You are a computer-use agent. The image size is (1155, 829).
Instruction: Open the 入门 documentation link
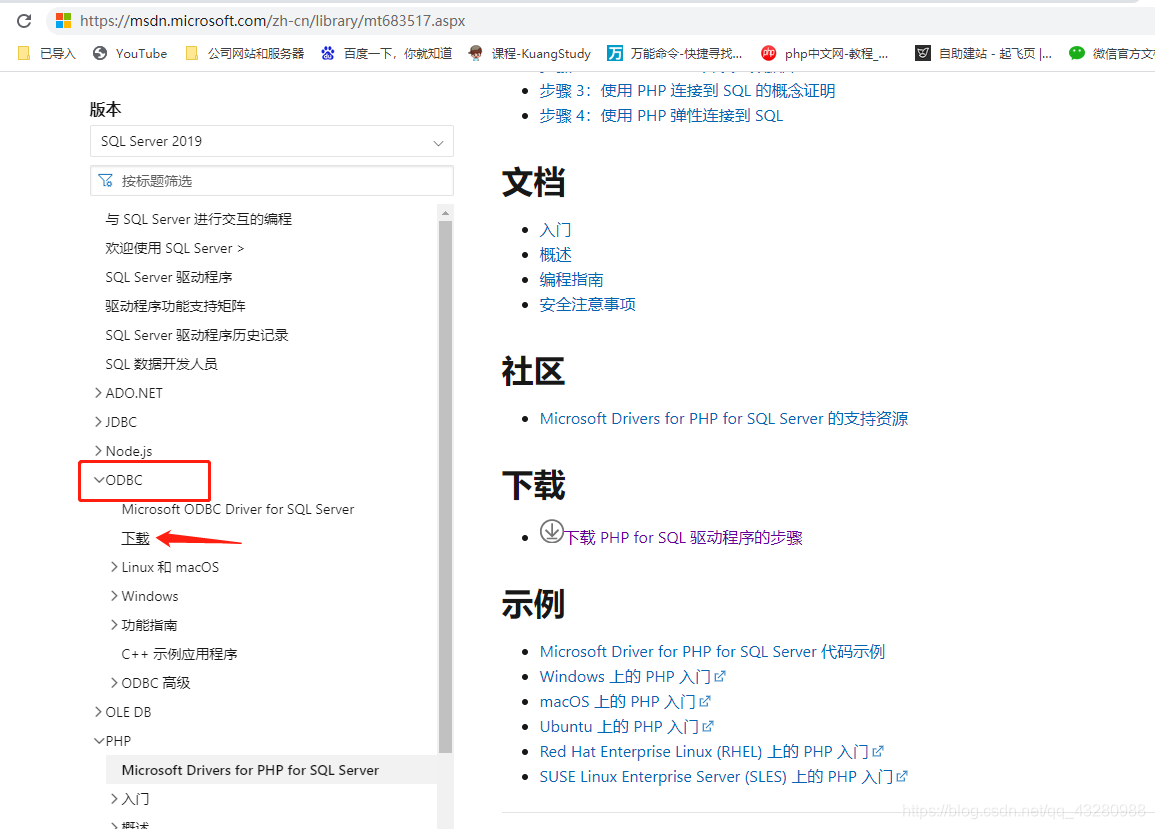[555, 230]
